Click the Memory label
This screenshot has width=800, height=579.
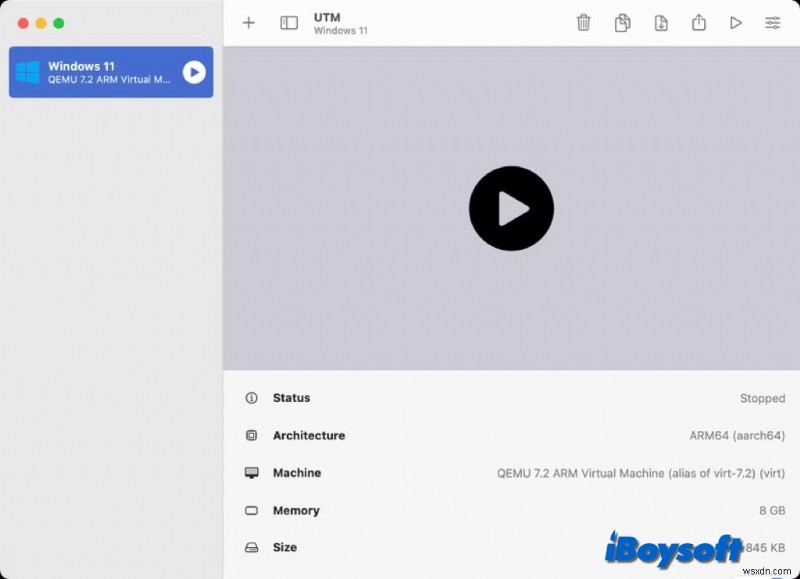(296, 510)
